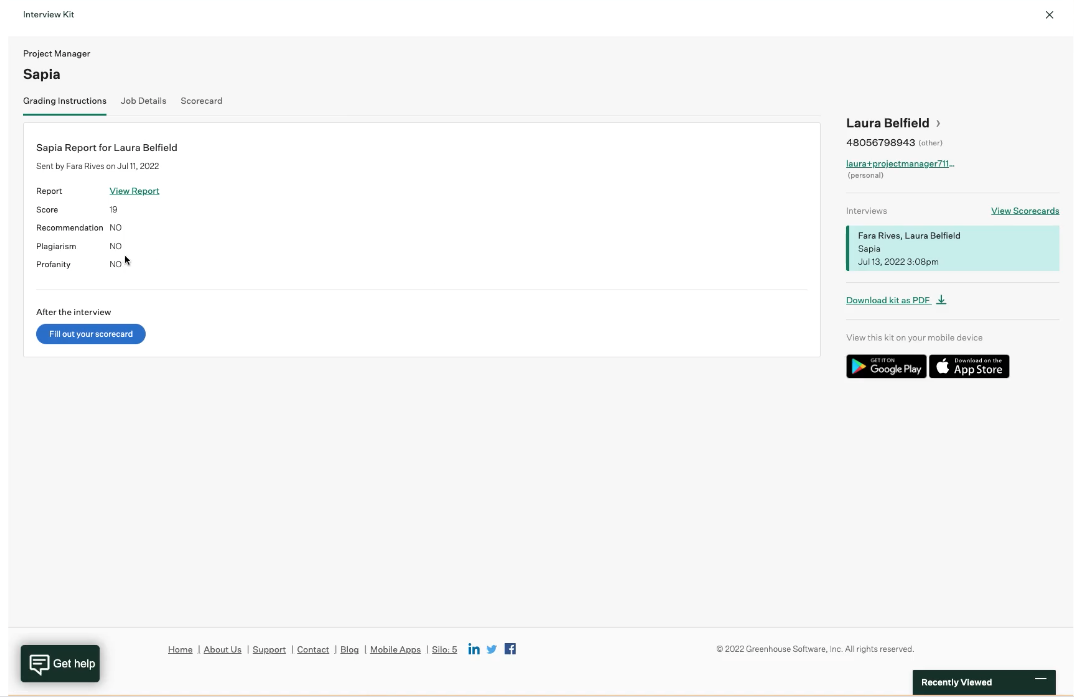Select the Sapia interview card for Jul 13
This screenshot has width=1074, height=697.
[953, 249]
